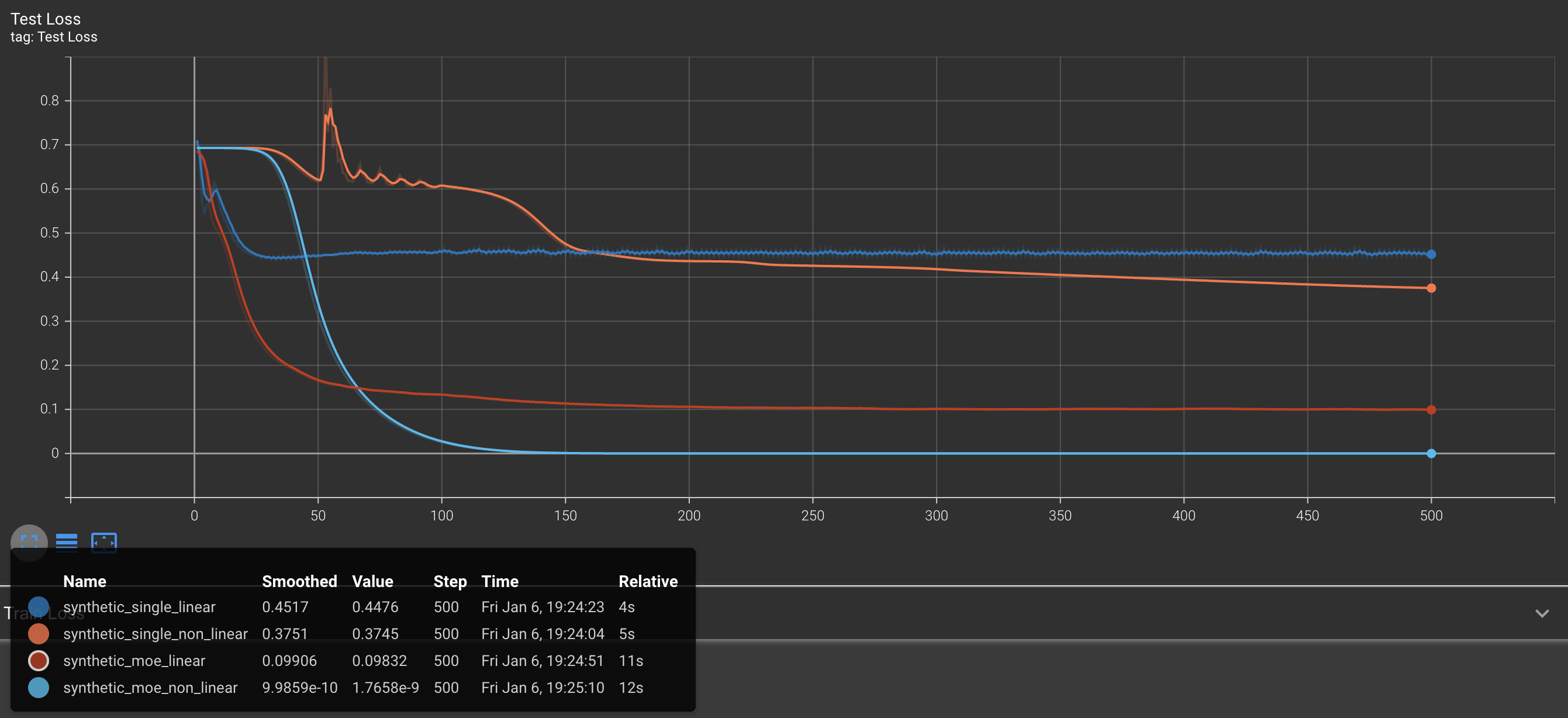
Task: Select the synthetic_moe_linear row name
Action: 134,660
